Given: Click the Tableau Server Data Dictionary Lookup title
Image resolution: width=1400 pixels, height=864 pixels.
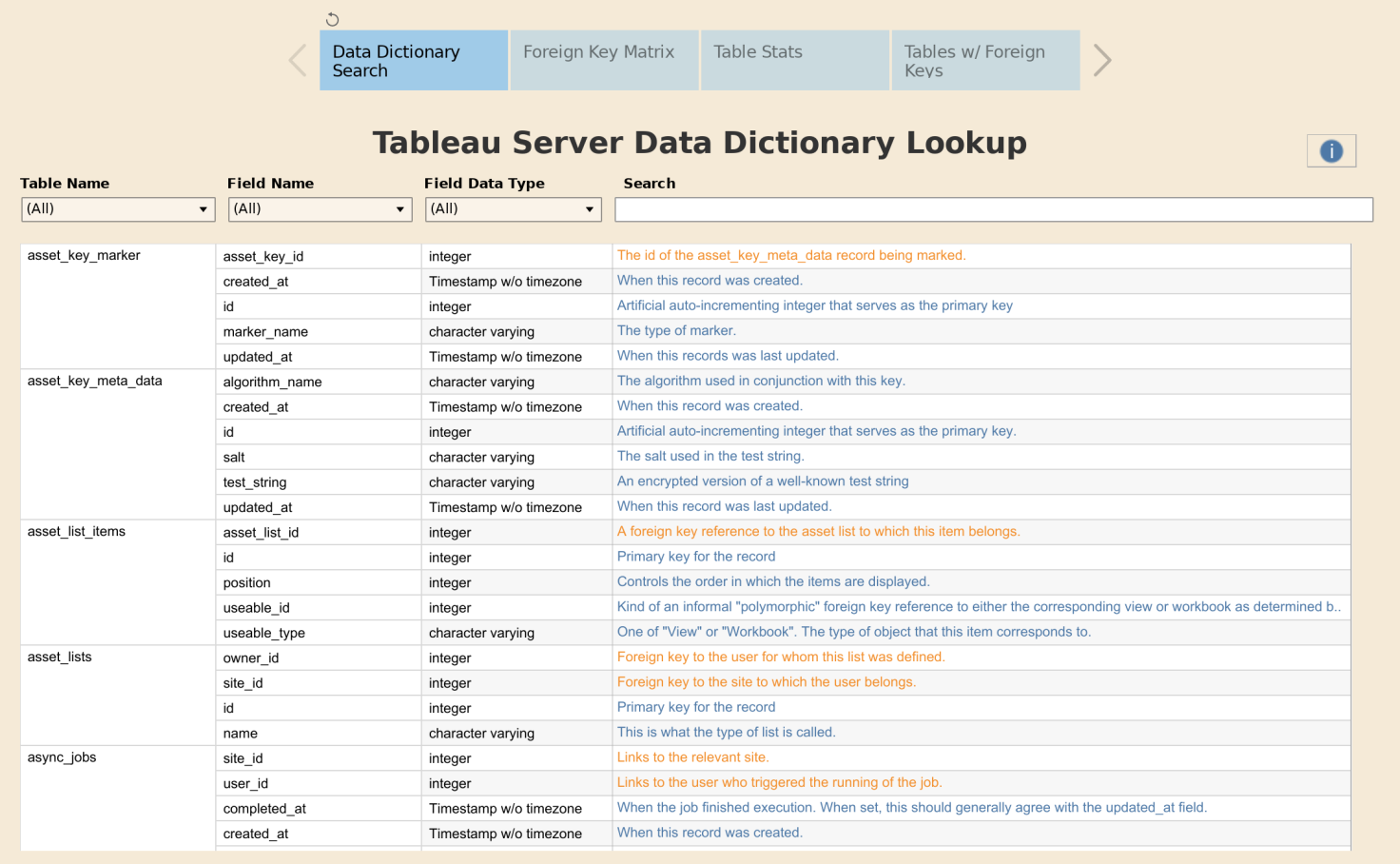Looking at the screenshot, I should coord(700,143).
